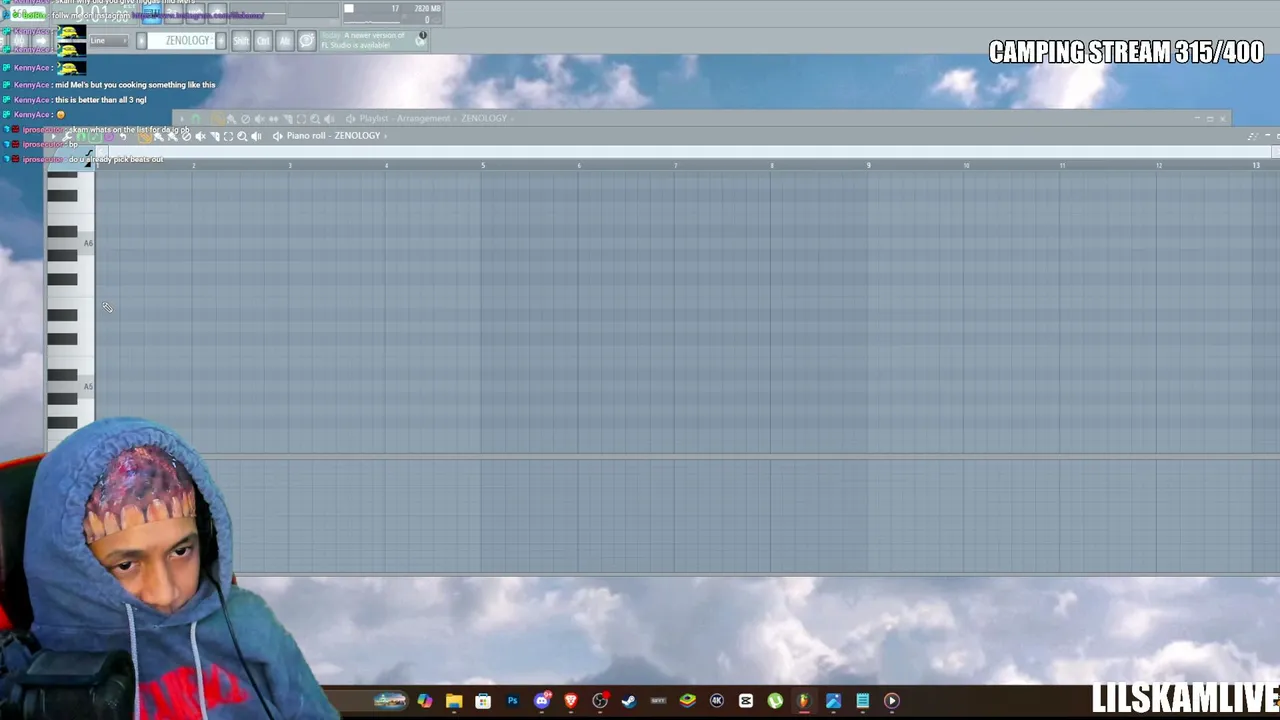Open Steam from the taskbar
Screen dimensions: 1280x720
(x=629, y=700)
